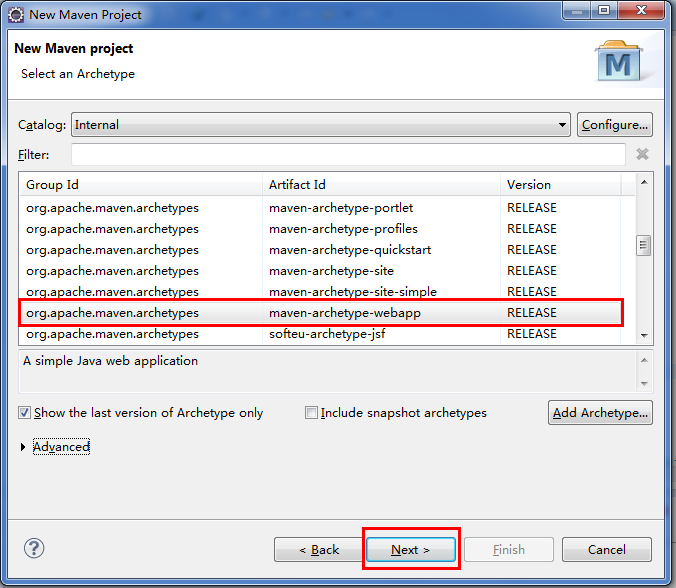This screenshot has width=676, height=588.
Task: Maximize the New Maven Project window
Action: [604, 10]
